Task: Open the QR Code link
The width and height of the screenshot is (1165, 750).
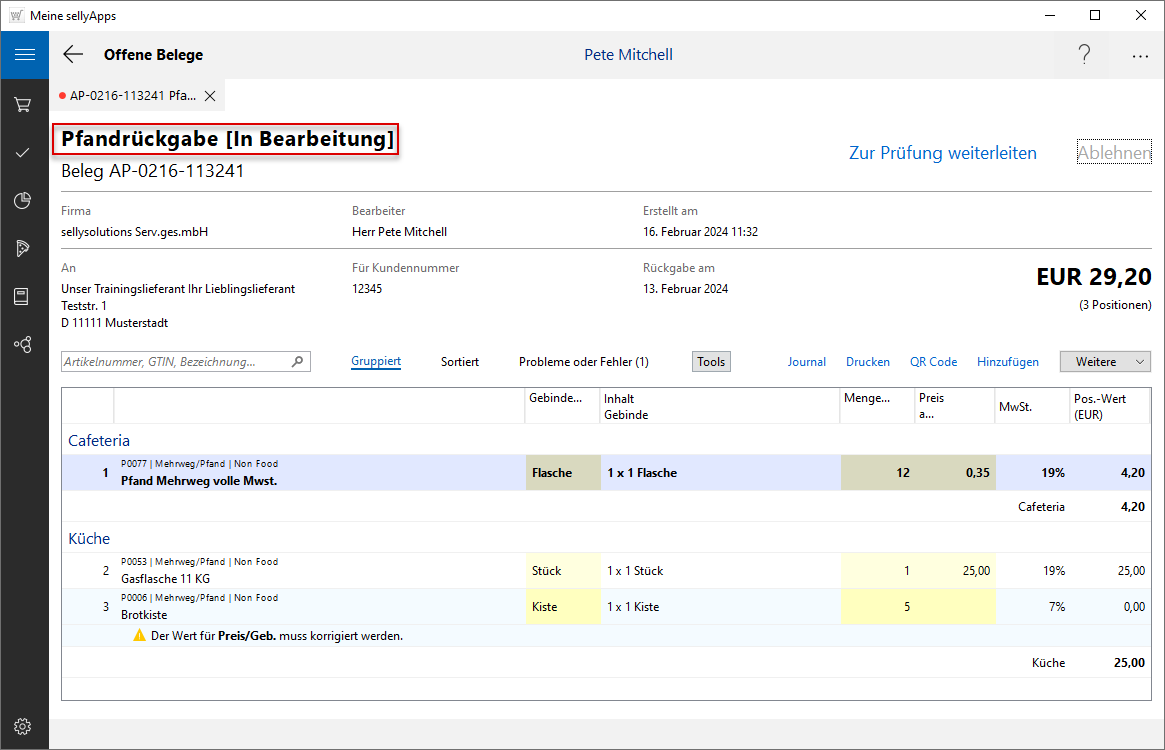Action: click(933, 362)
